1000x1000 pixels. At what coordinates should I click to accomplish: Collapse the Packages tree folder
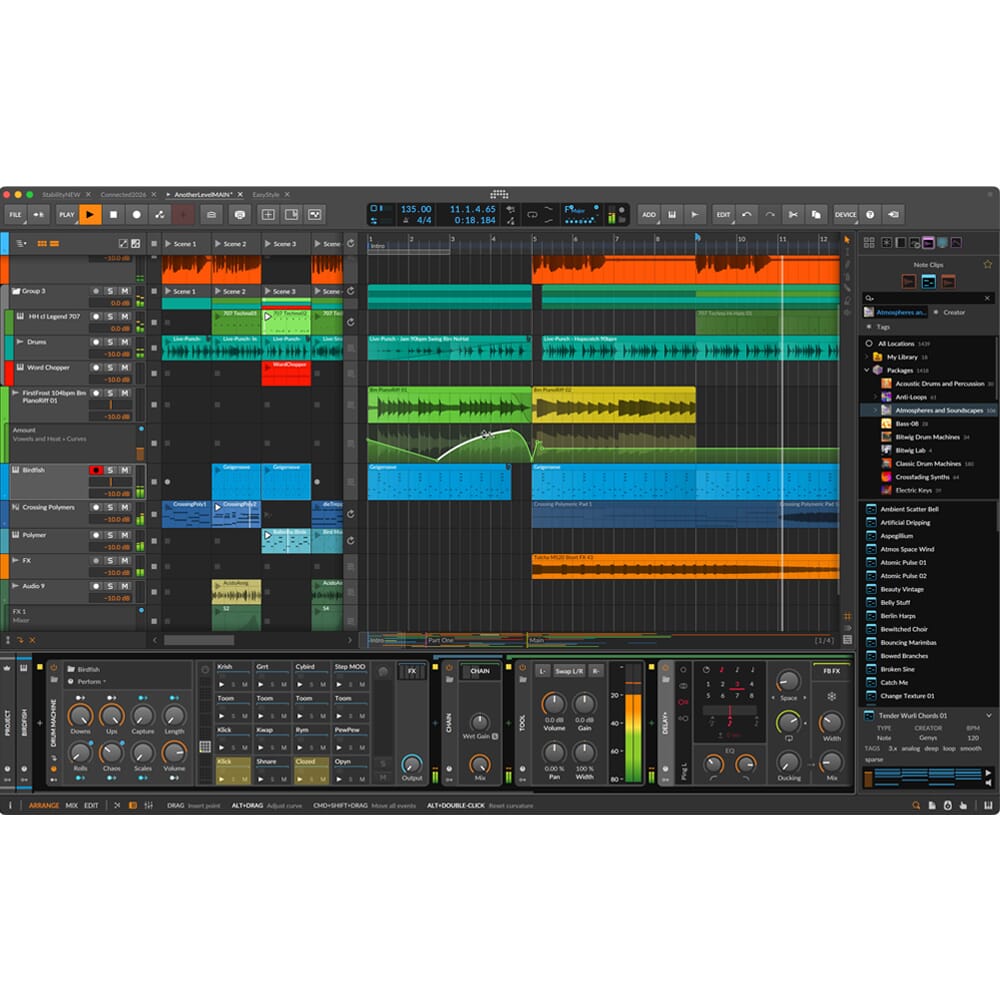(866, 370)
